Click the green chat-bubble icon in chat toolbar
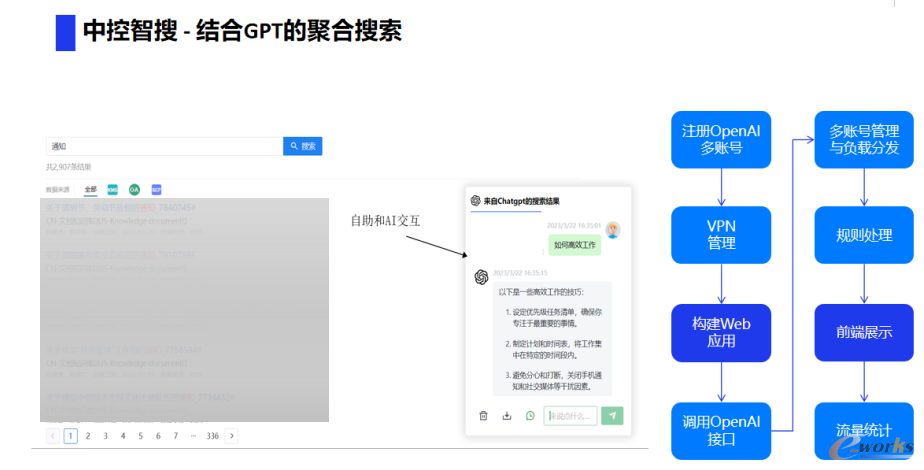This screenshot has height=470, width=924. pyautogui.click(x=530, y=416)
